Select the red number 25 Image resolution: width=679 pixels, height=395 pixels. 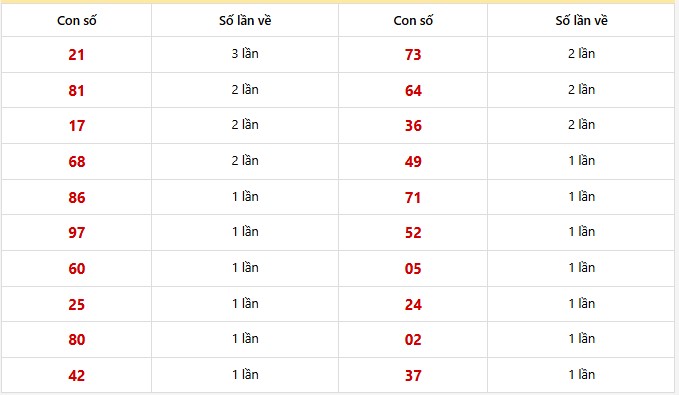77,304
